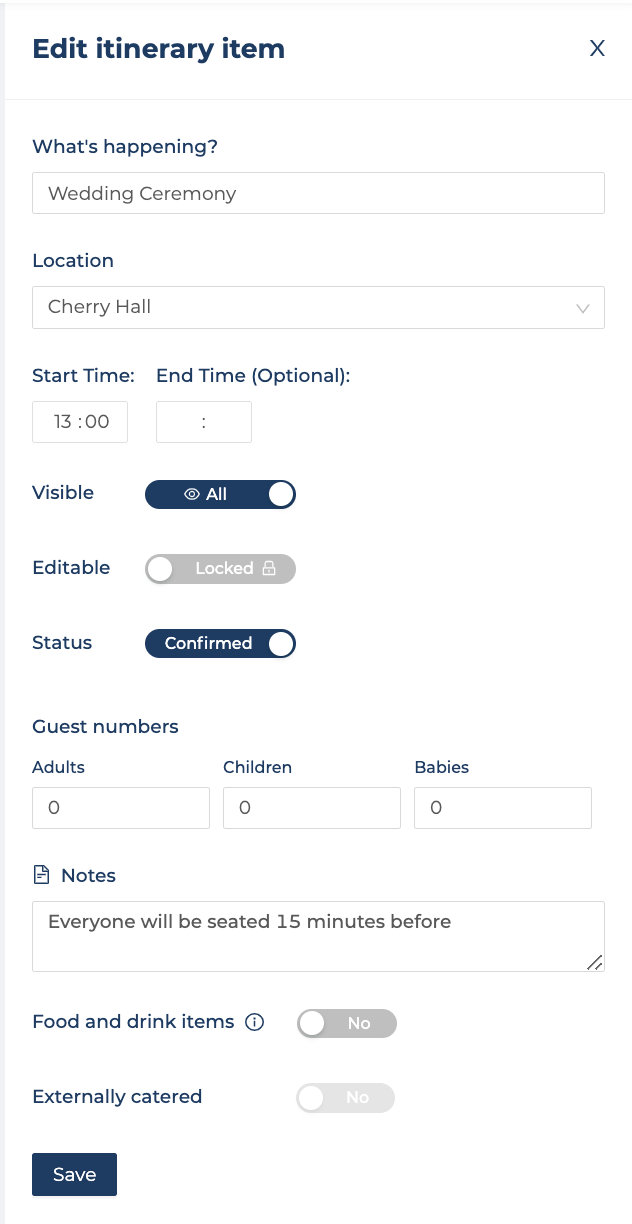Click the Location dropdown chevron arrow
The width and height of the screenshot is (632, 1224).
tap(583, 308)
